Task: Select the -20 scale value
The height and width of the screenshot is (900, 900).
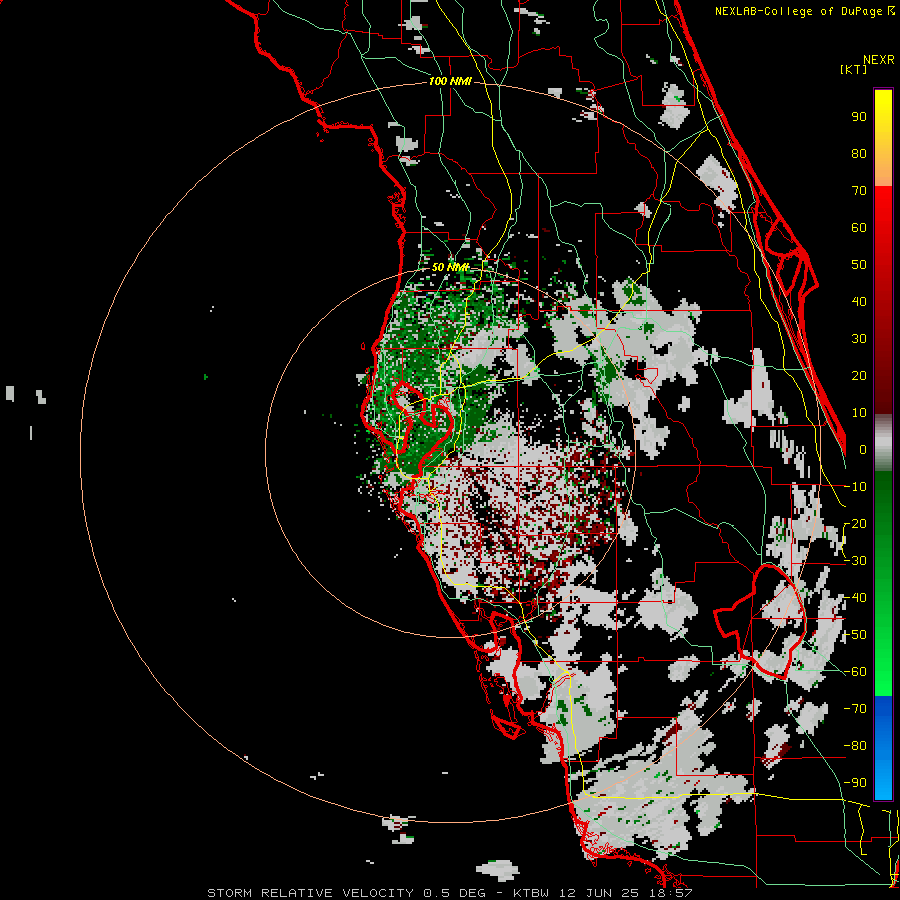Action: 855,523
